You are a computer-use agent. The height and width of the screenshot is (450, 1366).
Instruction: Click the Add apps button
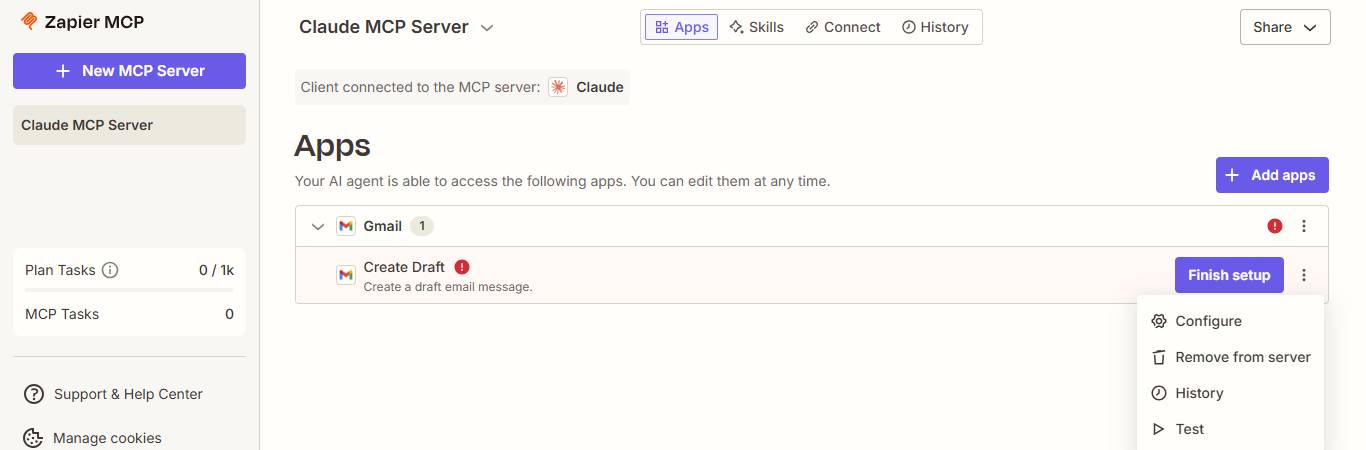(1272, 175)
